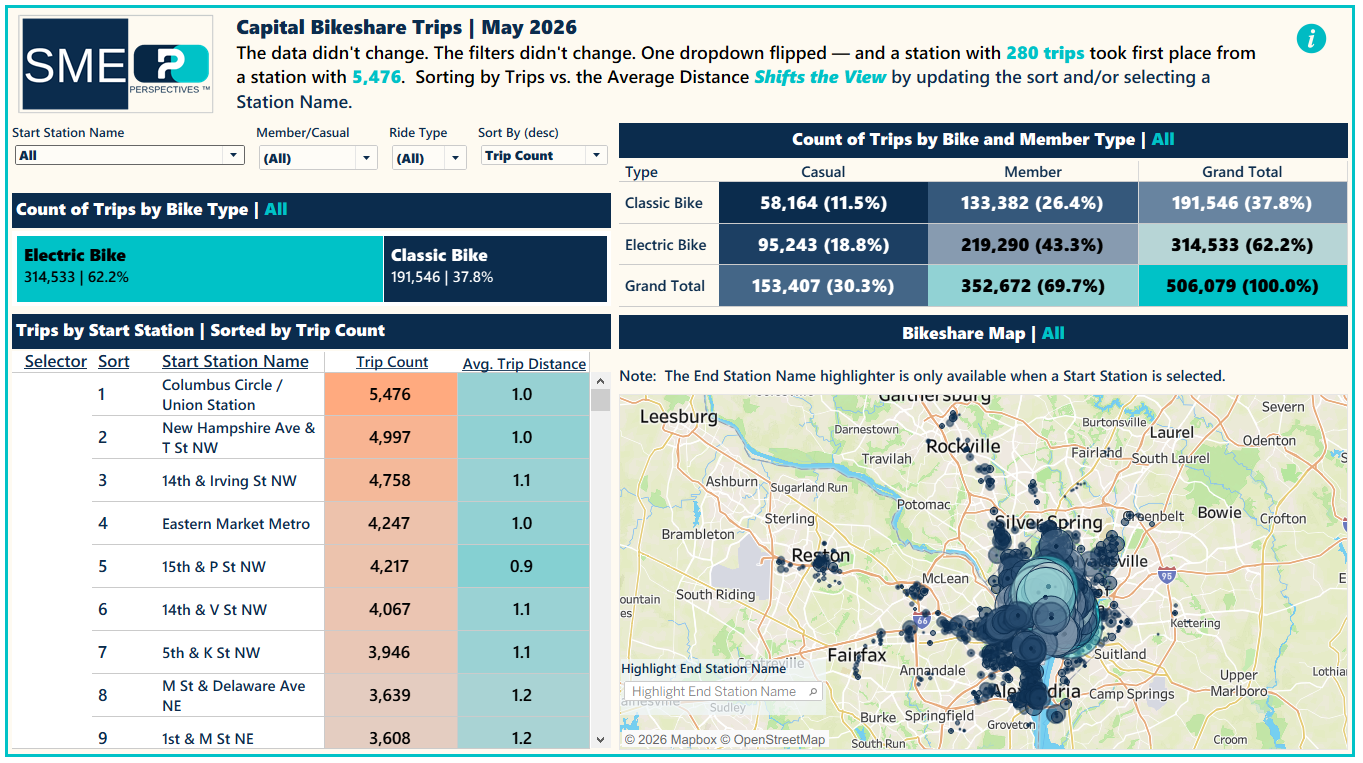Click the Selector column header
Viewport: 1363px width, 763px height.
coord(56,362)
